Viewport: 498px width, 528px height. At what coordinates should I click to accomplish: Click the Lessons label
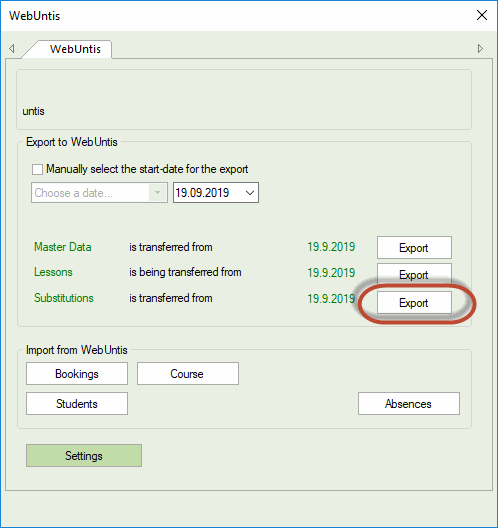click(x=53, y=272)
